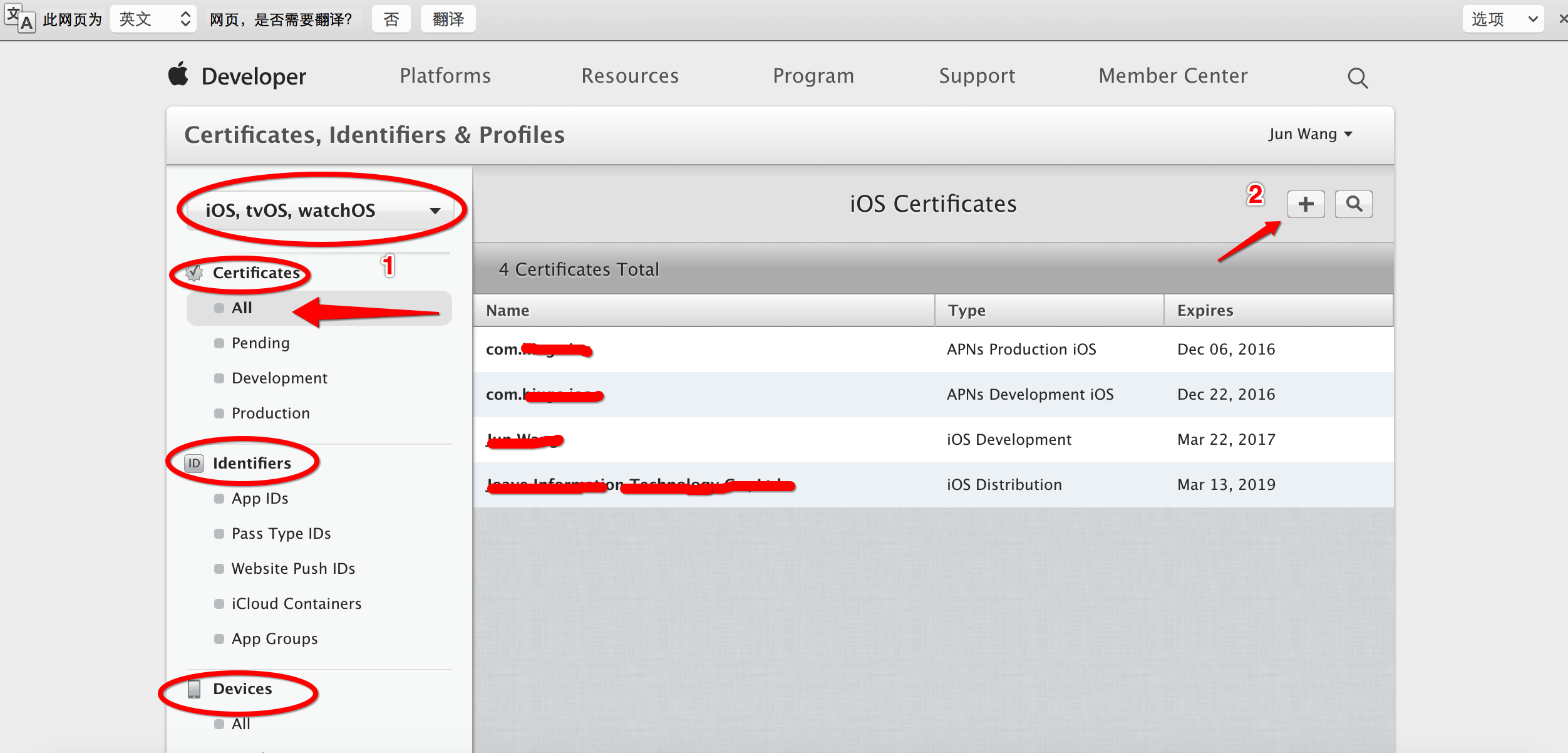
Task: Open iCloud Containers in the sidebar
Action: point(296,604)
